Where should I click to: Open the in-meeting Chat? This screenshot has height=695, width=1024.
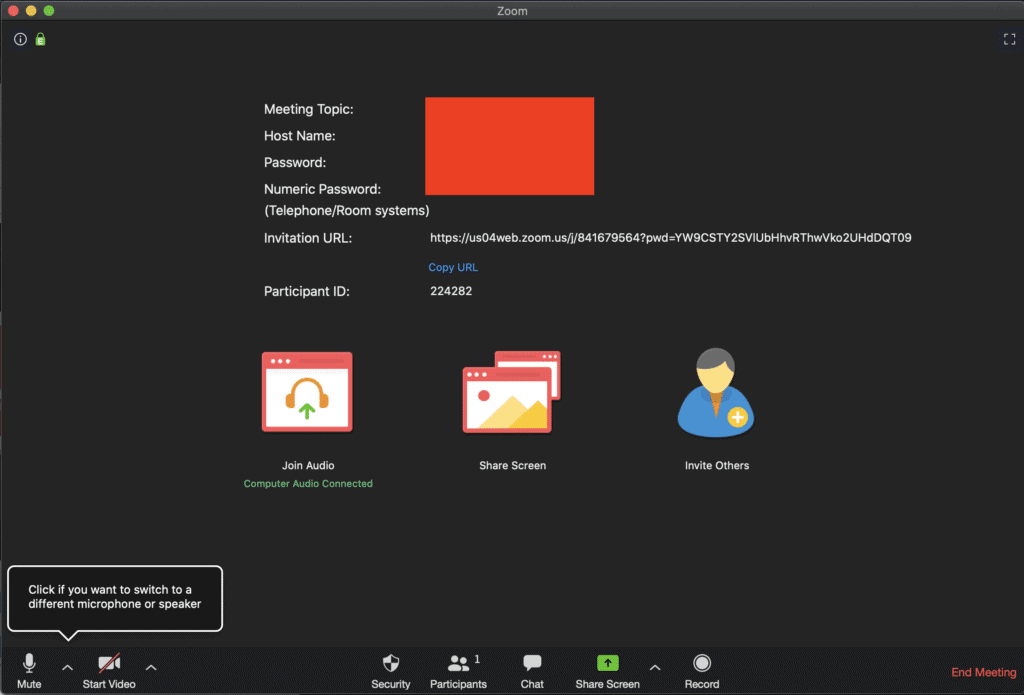point(531,670)
